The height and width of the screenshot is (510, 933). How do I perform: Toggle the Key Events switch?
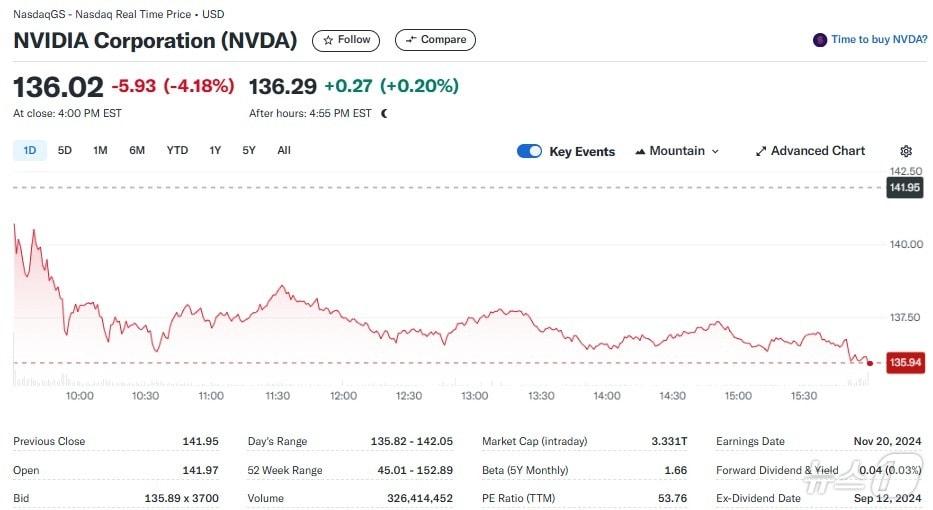tap(529, 151)
